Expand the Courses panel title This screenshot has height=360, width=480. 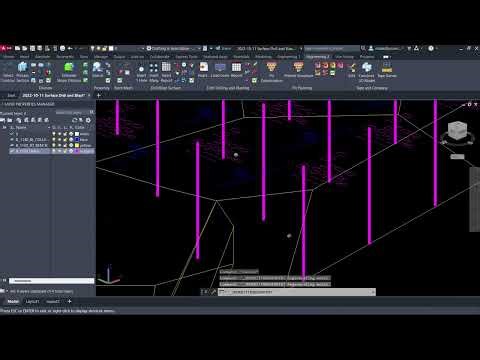pyautogui.click(x=45, y=88)
